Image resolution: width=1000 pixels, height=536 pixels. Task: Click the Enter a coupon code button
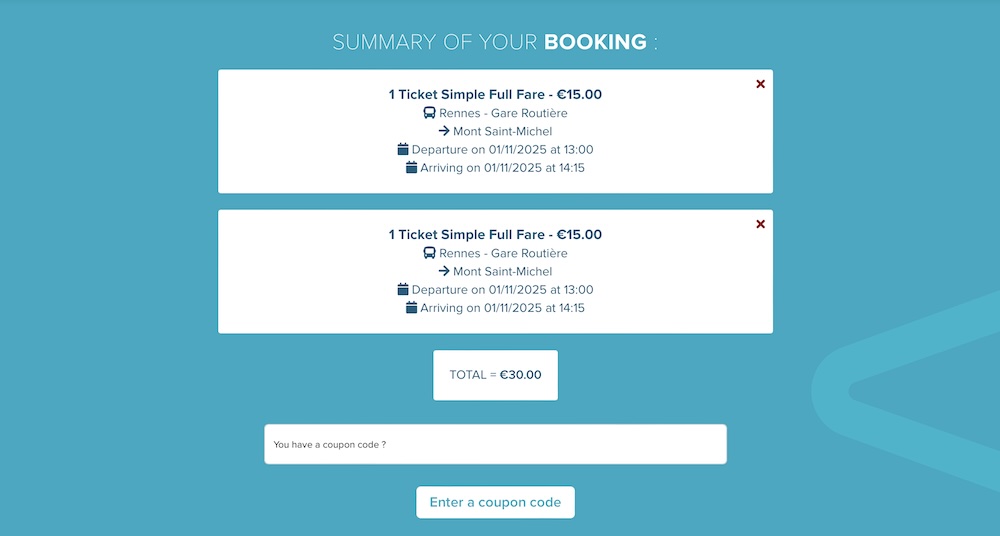pos(496,502)
